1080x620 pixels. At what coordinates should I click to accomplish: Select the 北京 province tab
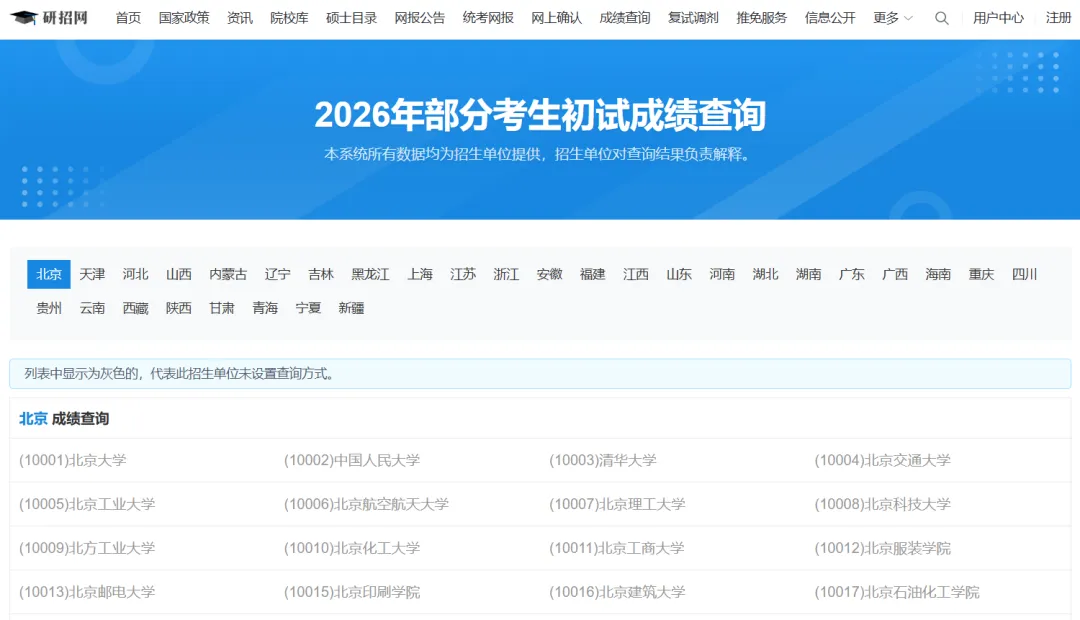pos(49,274)
